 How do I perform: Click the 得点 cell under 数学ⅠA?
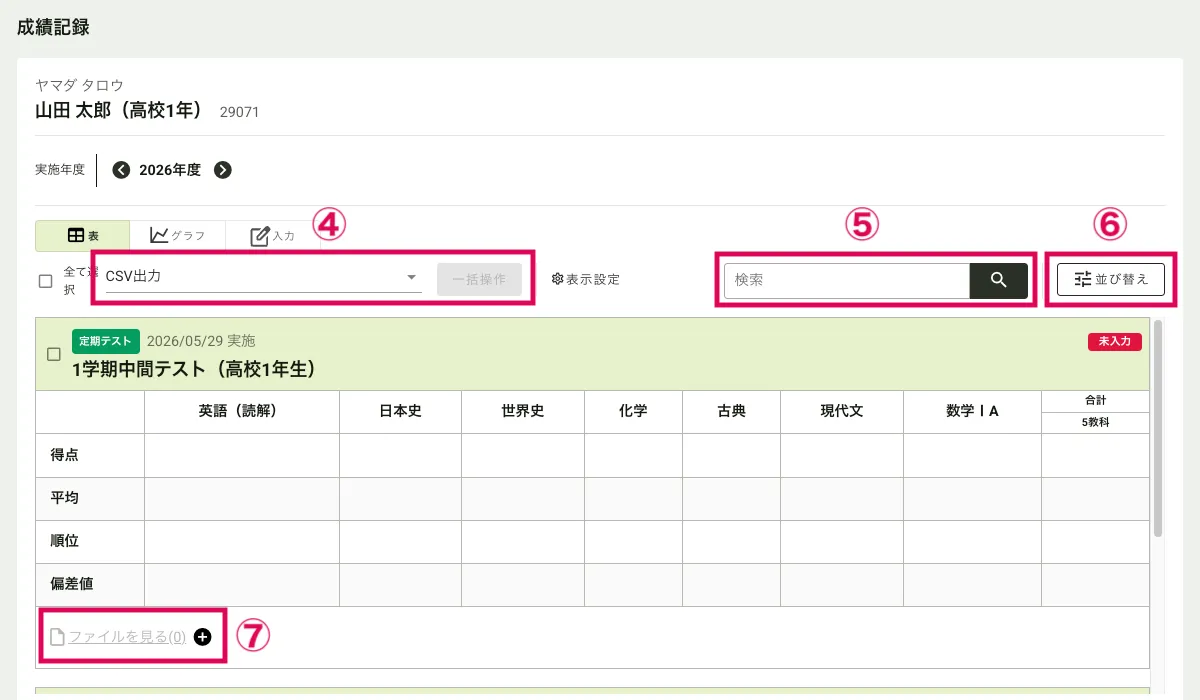tap(971, 455)
